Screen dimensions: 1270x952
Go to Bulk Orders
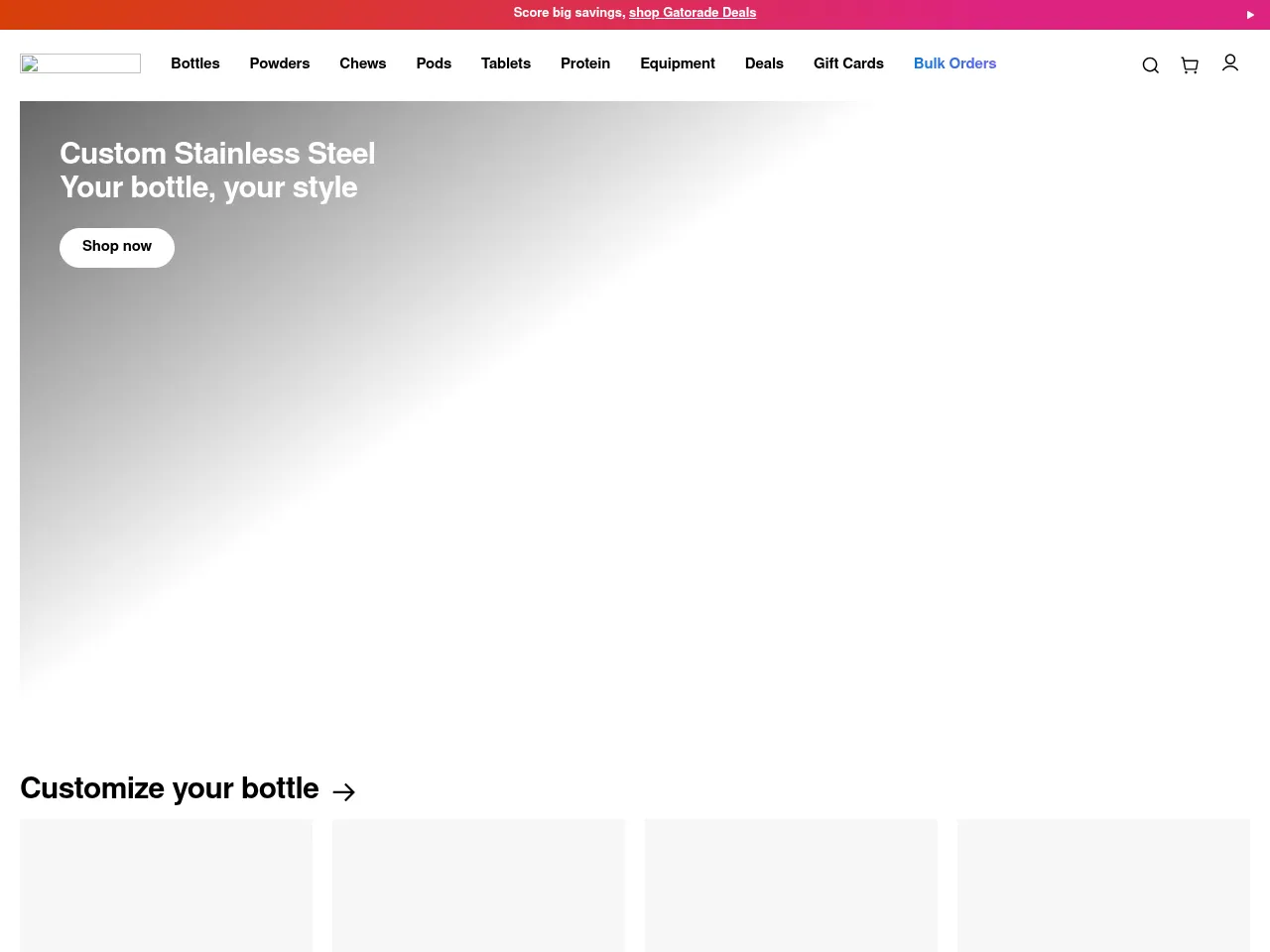(x=954, y=63)
